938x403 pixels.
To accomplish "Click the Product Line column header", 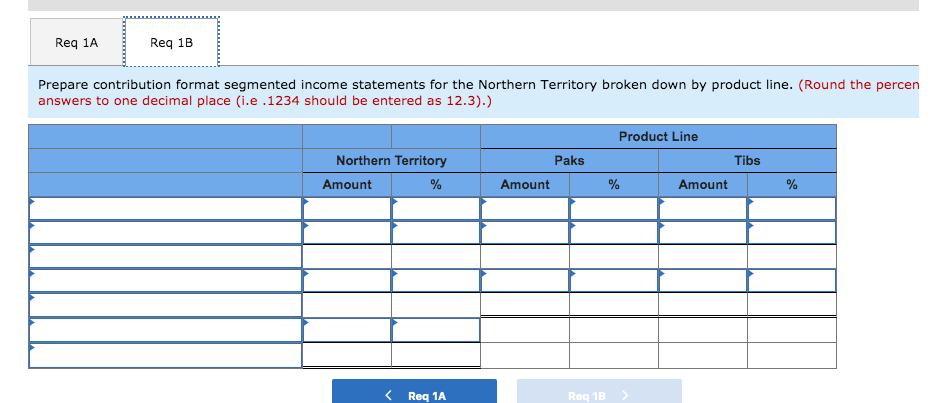I will (x=658, y=136).
